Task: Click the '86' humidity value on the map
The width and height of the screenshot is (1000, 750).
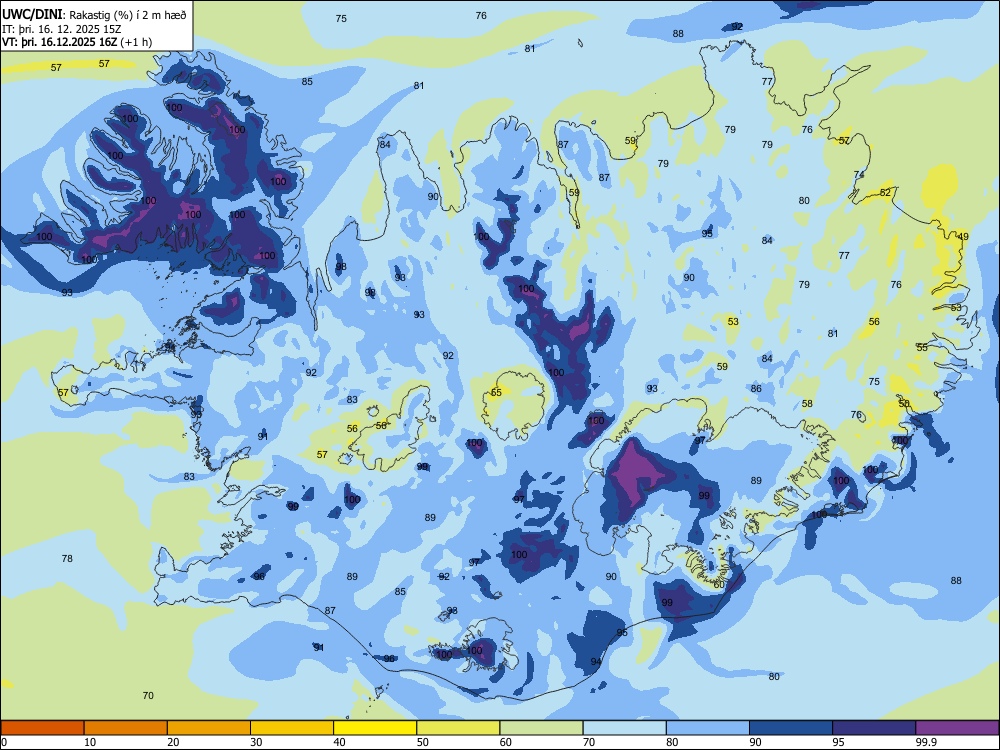Action: coord(756,388)
